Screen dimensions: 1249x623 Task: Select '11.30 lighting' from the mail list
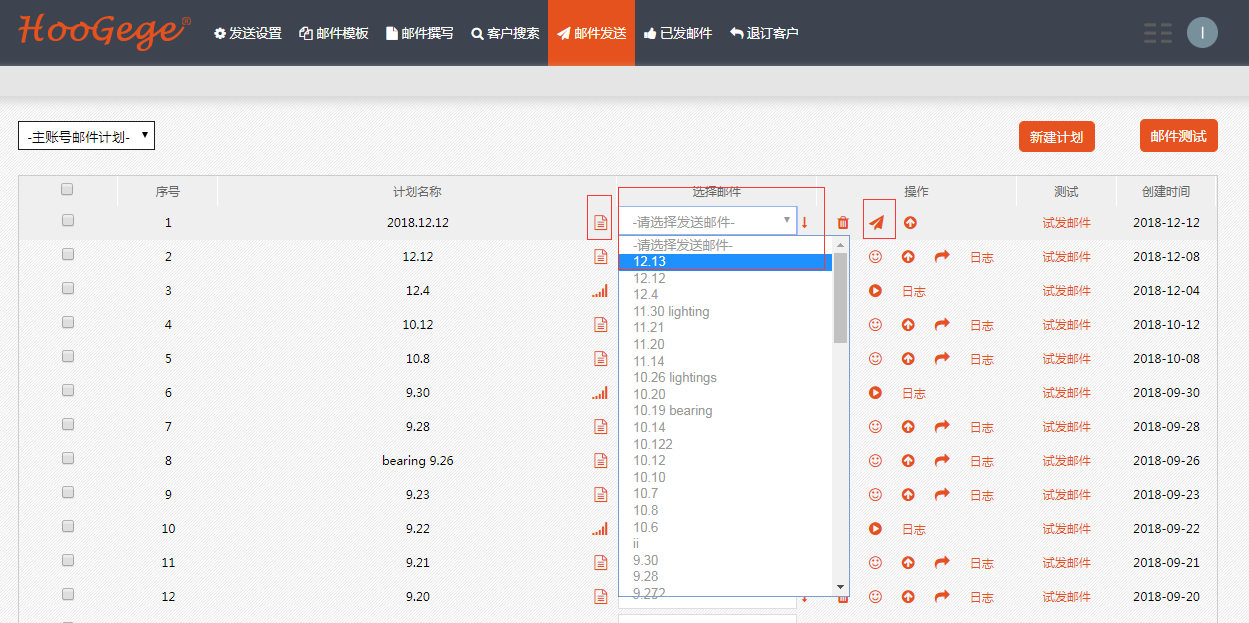(671, 311)
